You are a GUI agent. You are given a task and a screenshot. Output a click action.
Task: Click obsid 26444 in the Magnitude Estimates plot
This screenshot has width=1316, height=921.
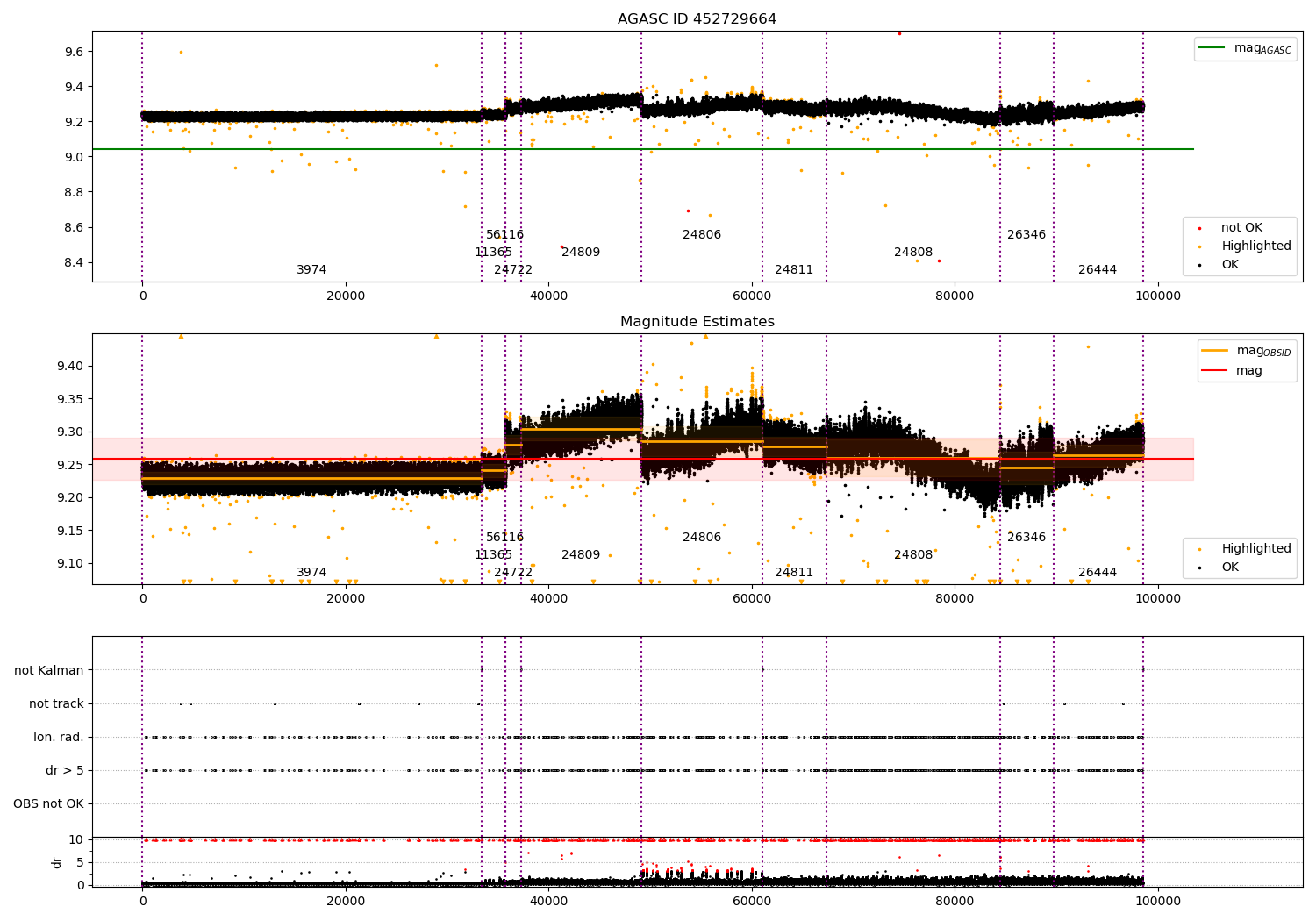tap(1098, 573)
